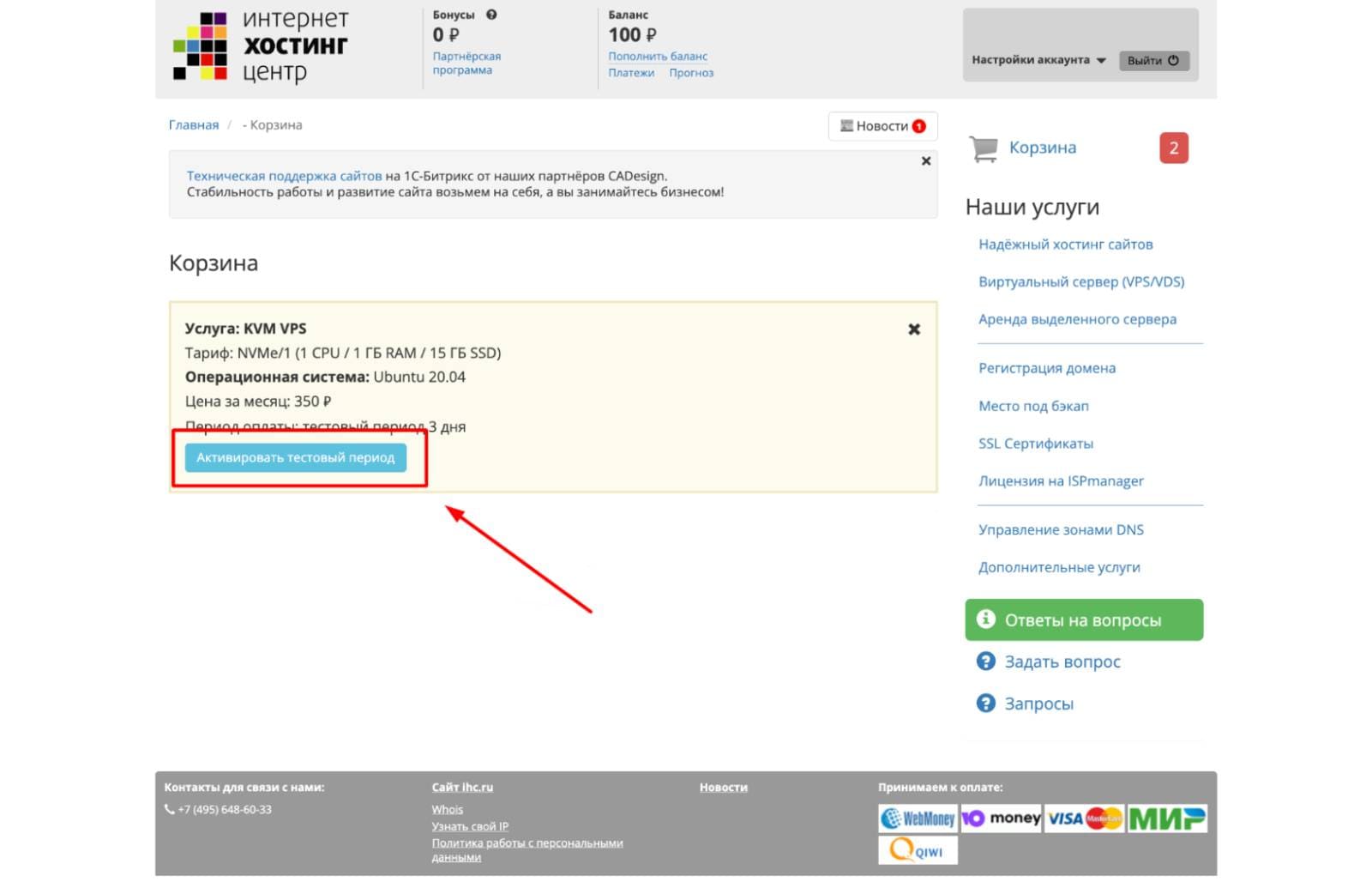The image size is (1372, 894).
Task: Click the МИР payment logo
Action: 1166,818
